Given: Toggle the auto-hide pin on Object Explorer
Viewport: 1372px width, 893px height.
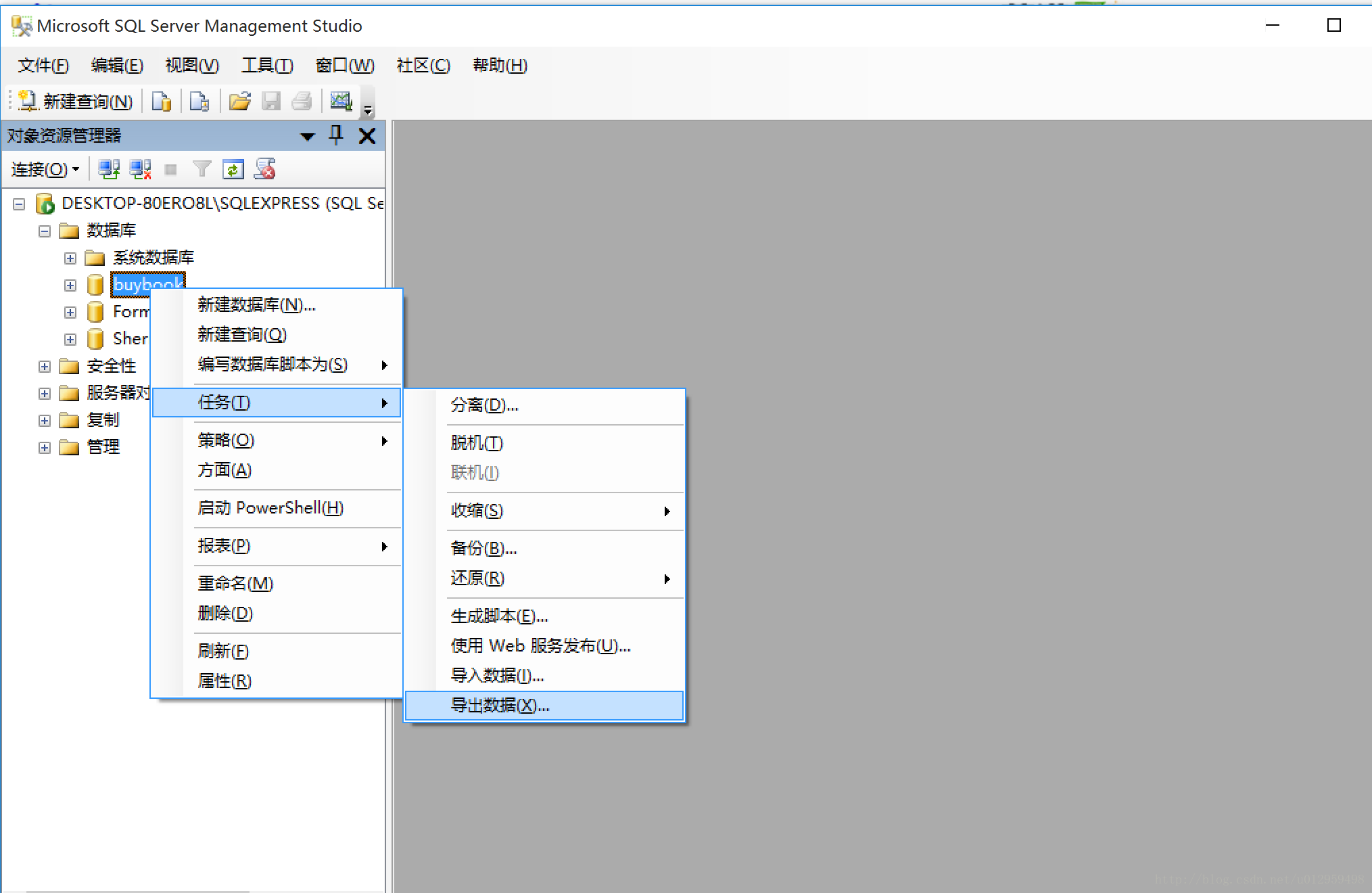Looking at the screenshot, I should [336, 135].
